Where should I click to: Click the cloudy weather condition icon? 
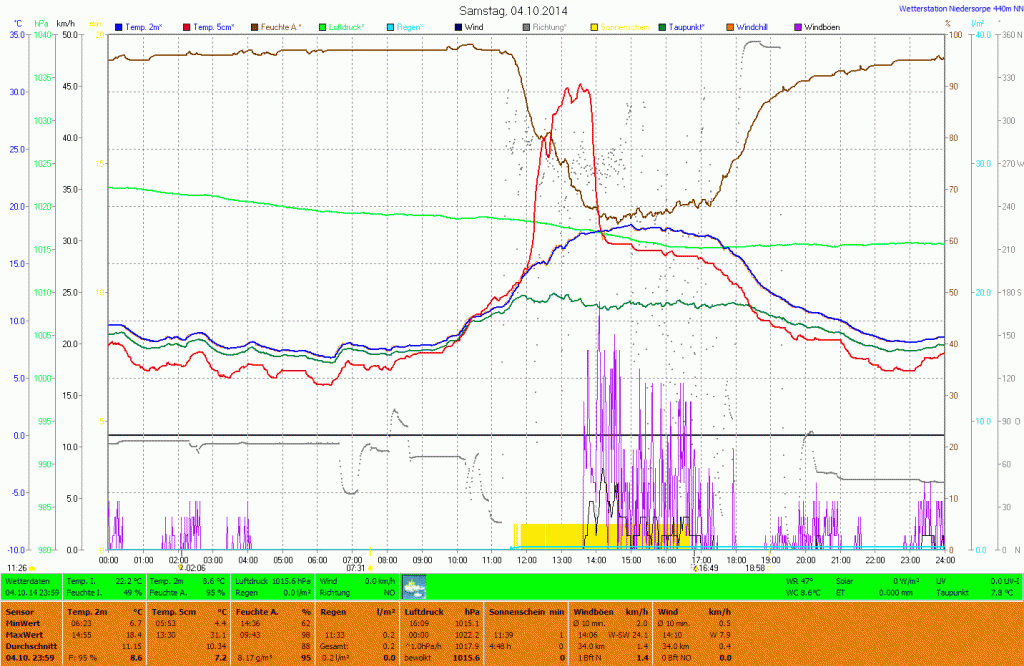413,587
